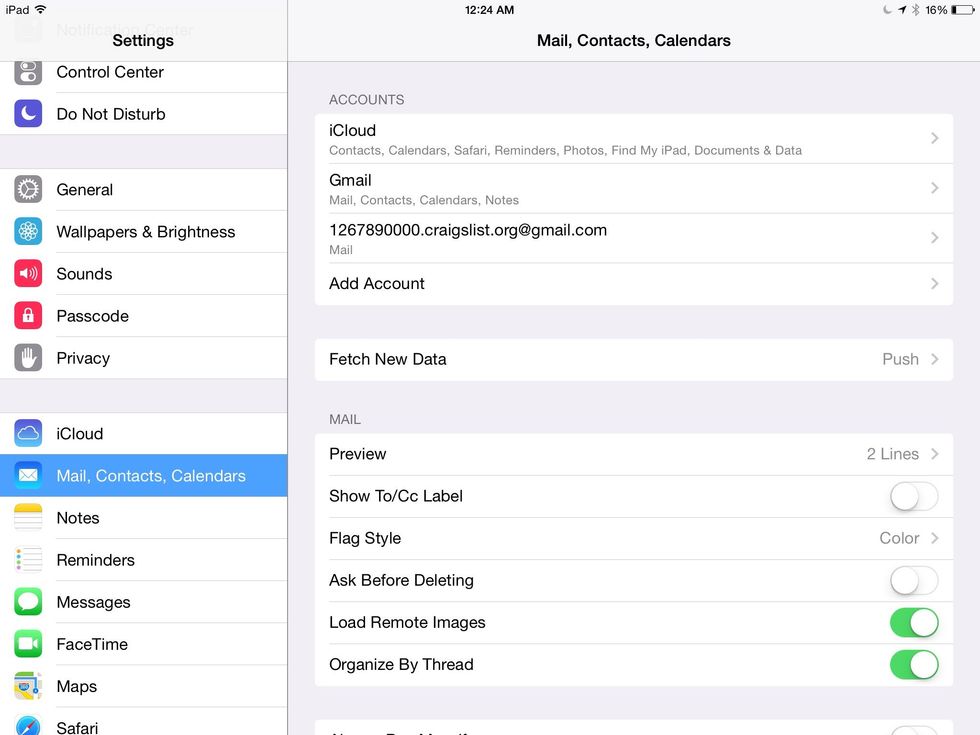Open Fetch New Data Push setting
980x735 pixels.
point(633,359)
